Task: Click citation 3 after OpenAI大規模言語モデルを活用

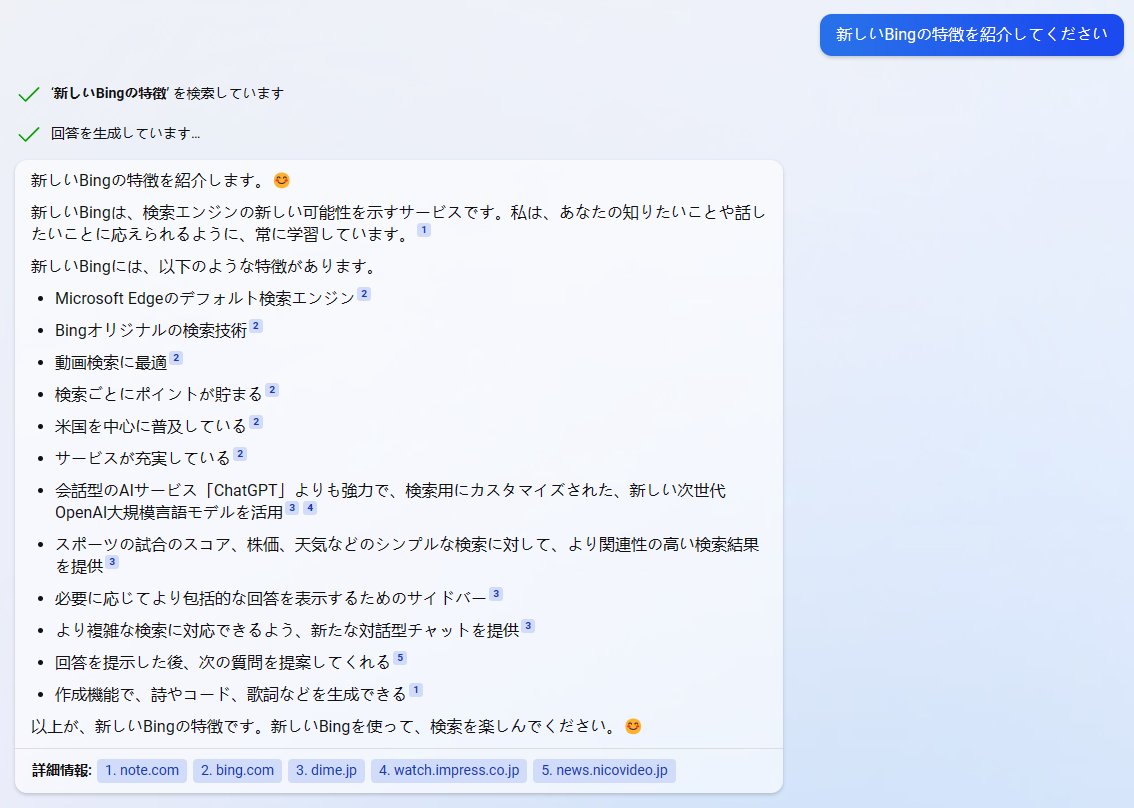Action: (292, 507)
